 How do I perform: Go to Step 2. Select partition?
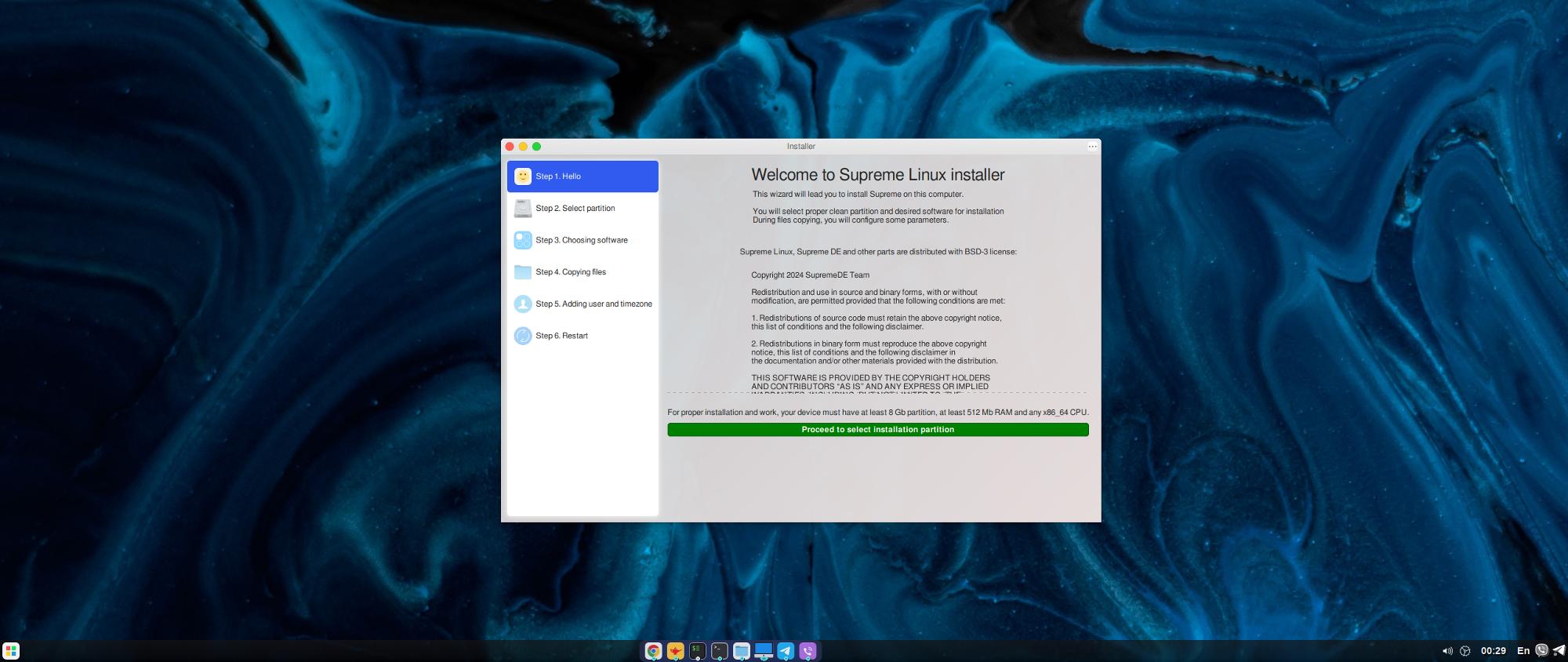click(x=575, y=209)
